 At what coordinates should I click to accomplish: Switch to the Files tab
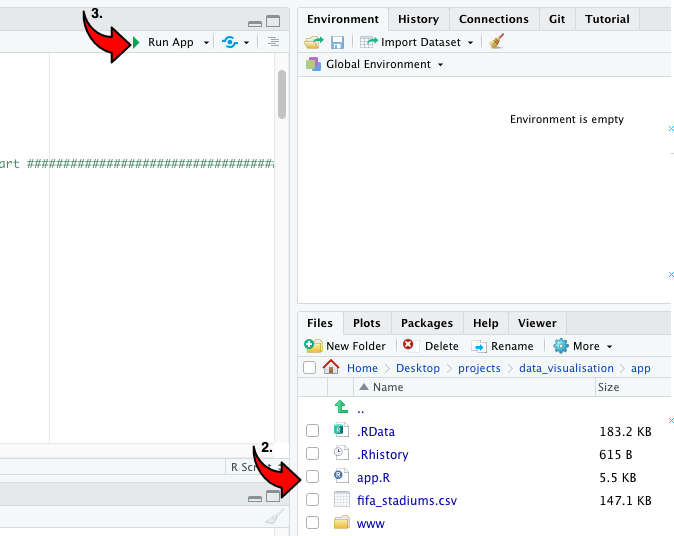tap(320, 323)
